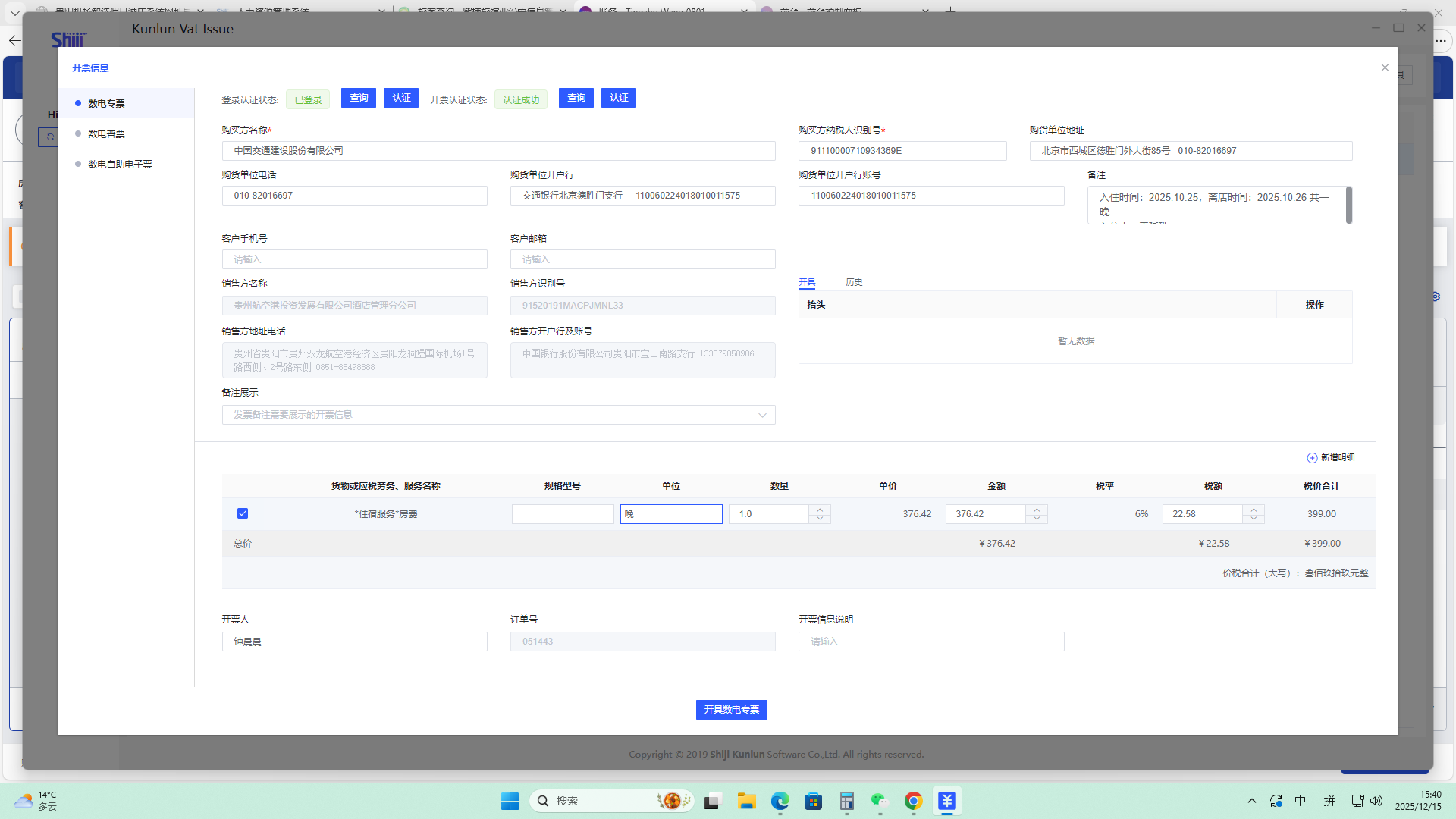Open Microsoft Edge from the taskbar
1456x819 pixels.
click(780, 801)
